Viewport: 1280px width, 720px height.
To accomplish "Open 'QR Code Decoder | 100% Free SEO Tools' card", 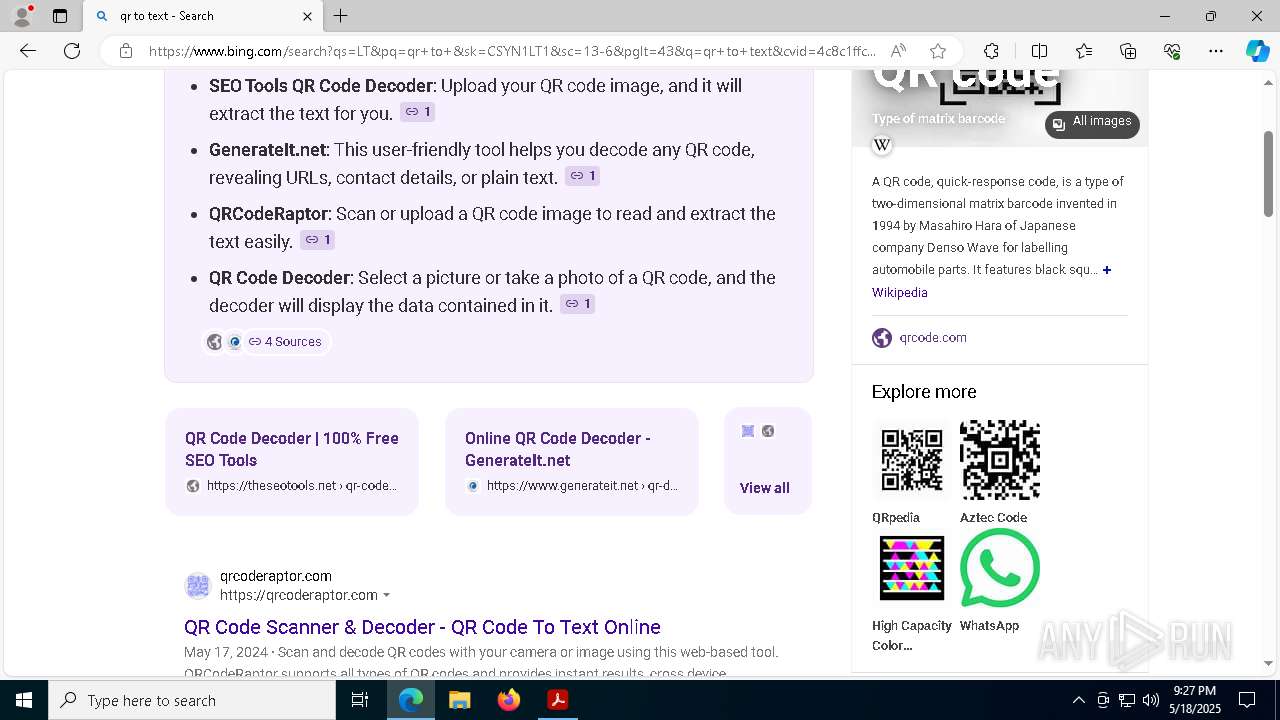I will tap(292, 462).
